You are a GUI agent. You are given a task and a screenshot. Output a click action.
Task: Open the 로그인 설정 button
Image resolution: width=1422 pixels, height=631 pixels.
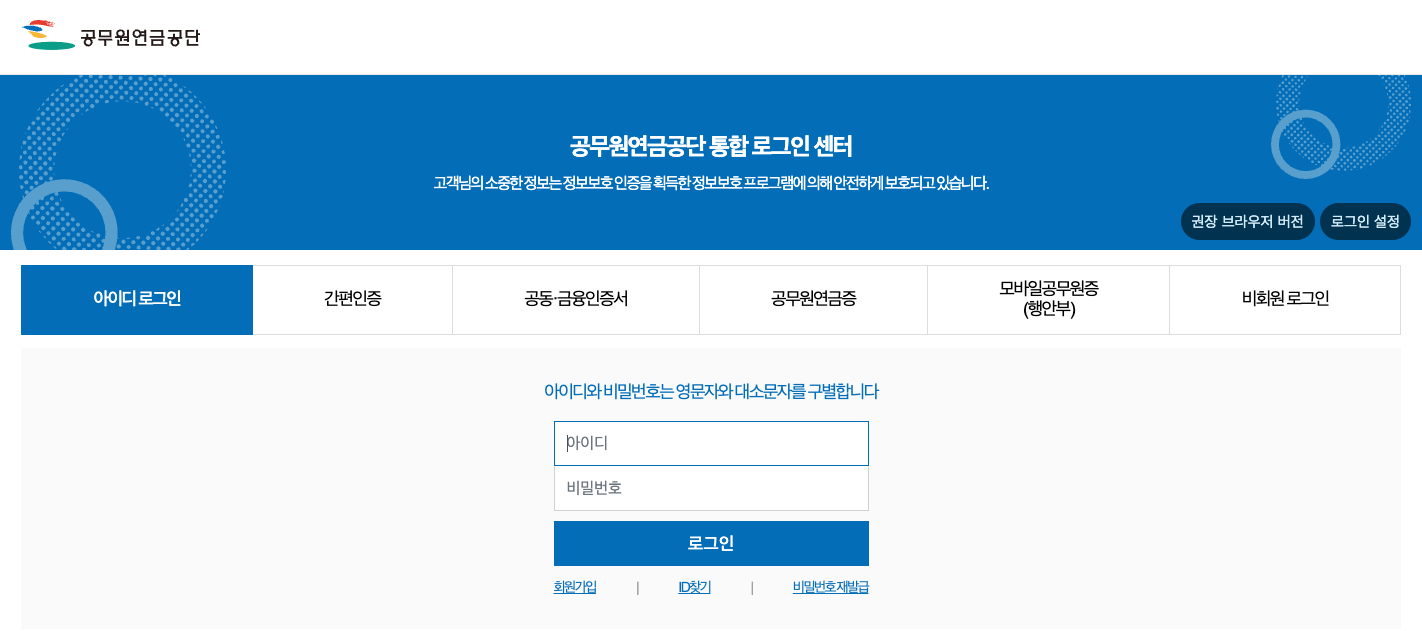click(x=1365, y=222)
